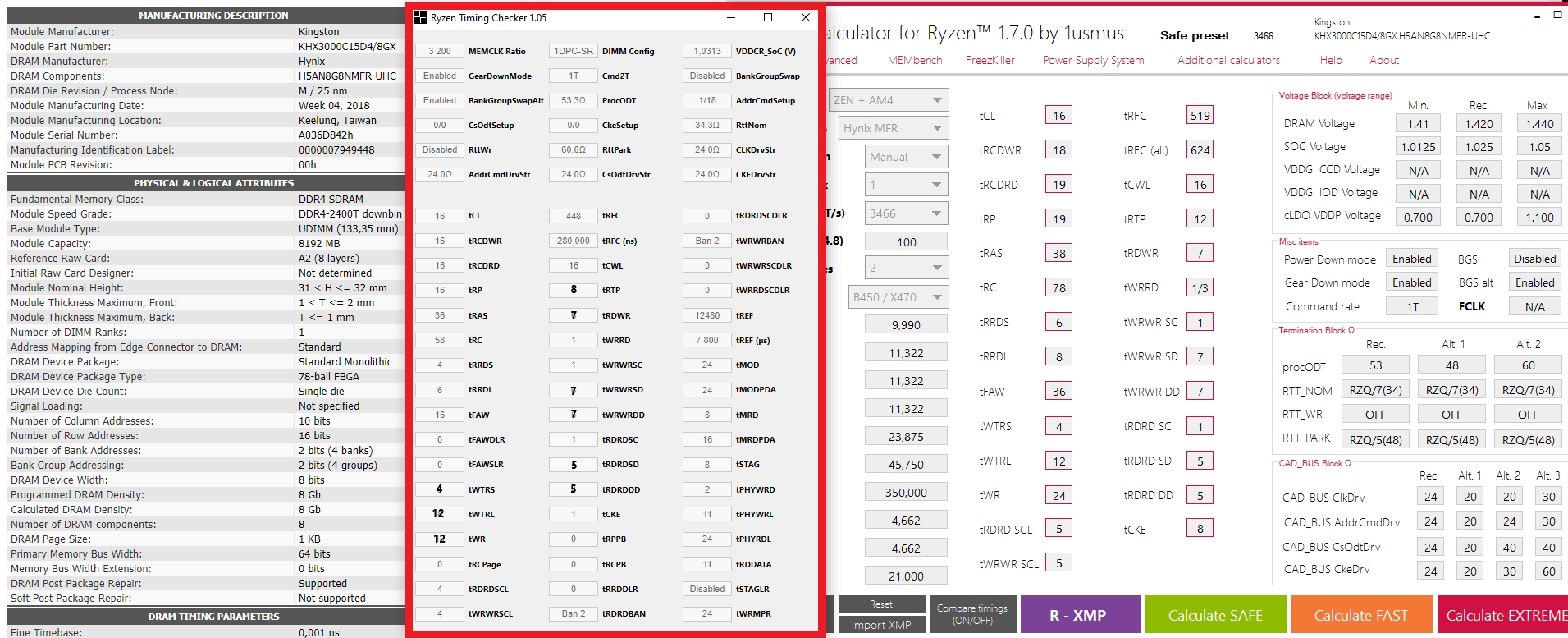
Task: Click the field showing 100 in DRAM Calculator
Action: [x=907, y=242]
